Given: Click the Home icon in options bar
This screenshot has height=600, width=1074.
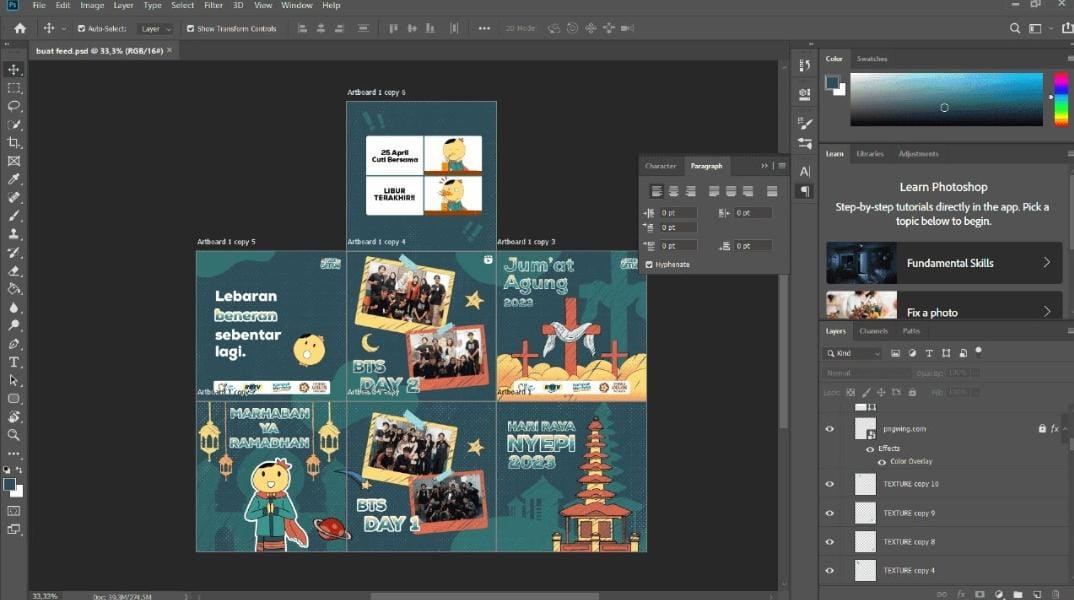Looking at the screenshot, I should coord(20,28).
